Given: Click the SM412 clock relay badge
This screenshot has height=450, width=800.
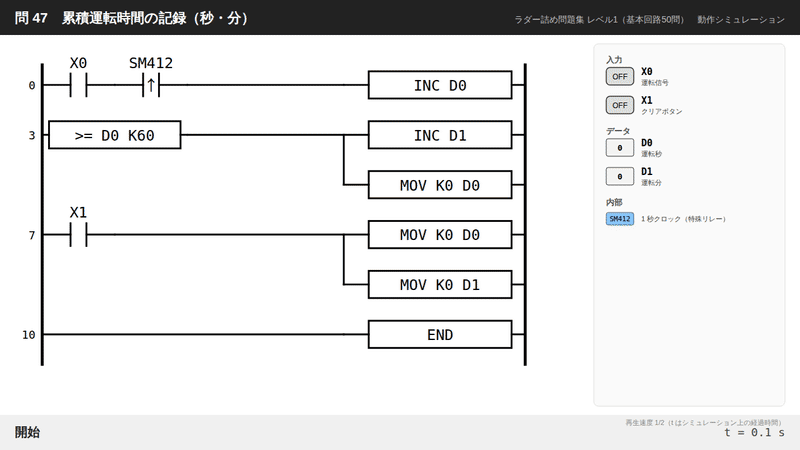Looking at the screenshot, I should point(619,219).
